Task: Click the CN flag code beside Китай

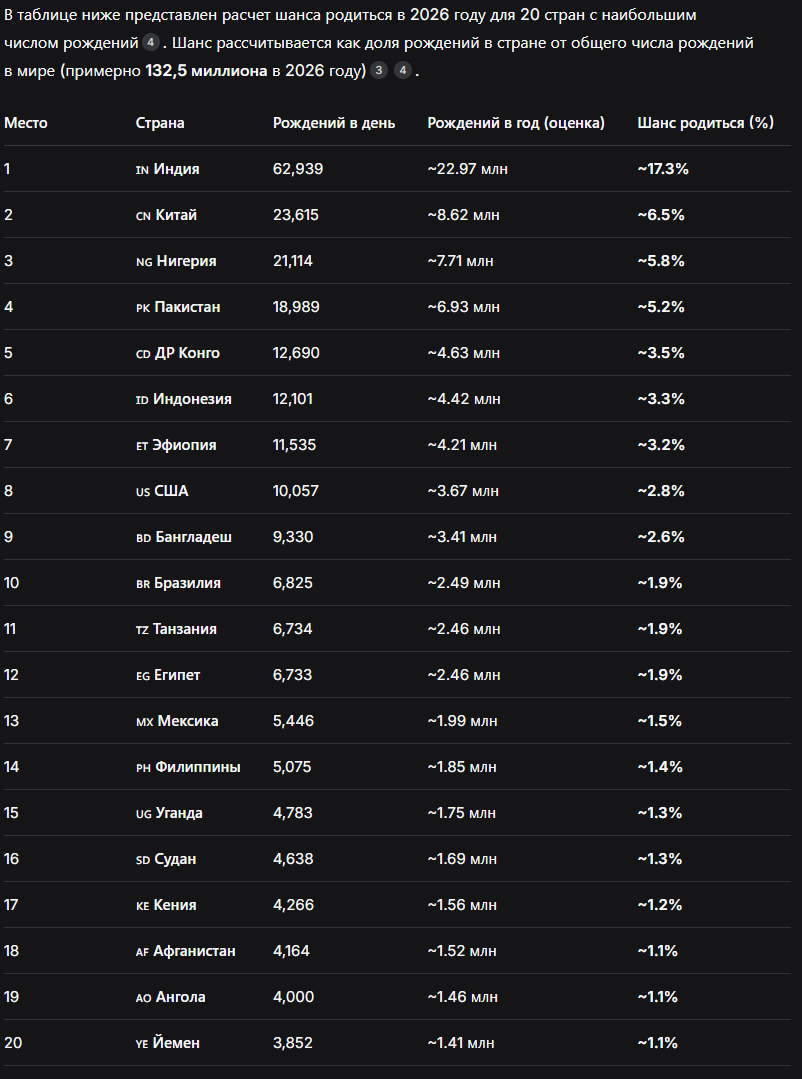Action: click(143, 215)
